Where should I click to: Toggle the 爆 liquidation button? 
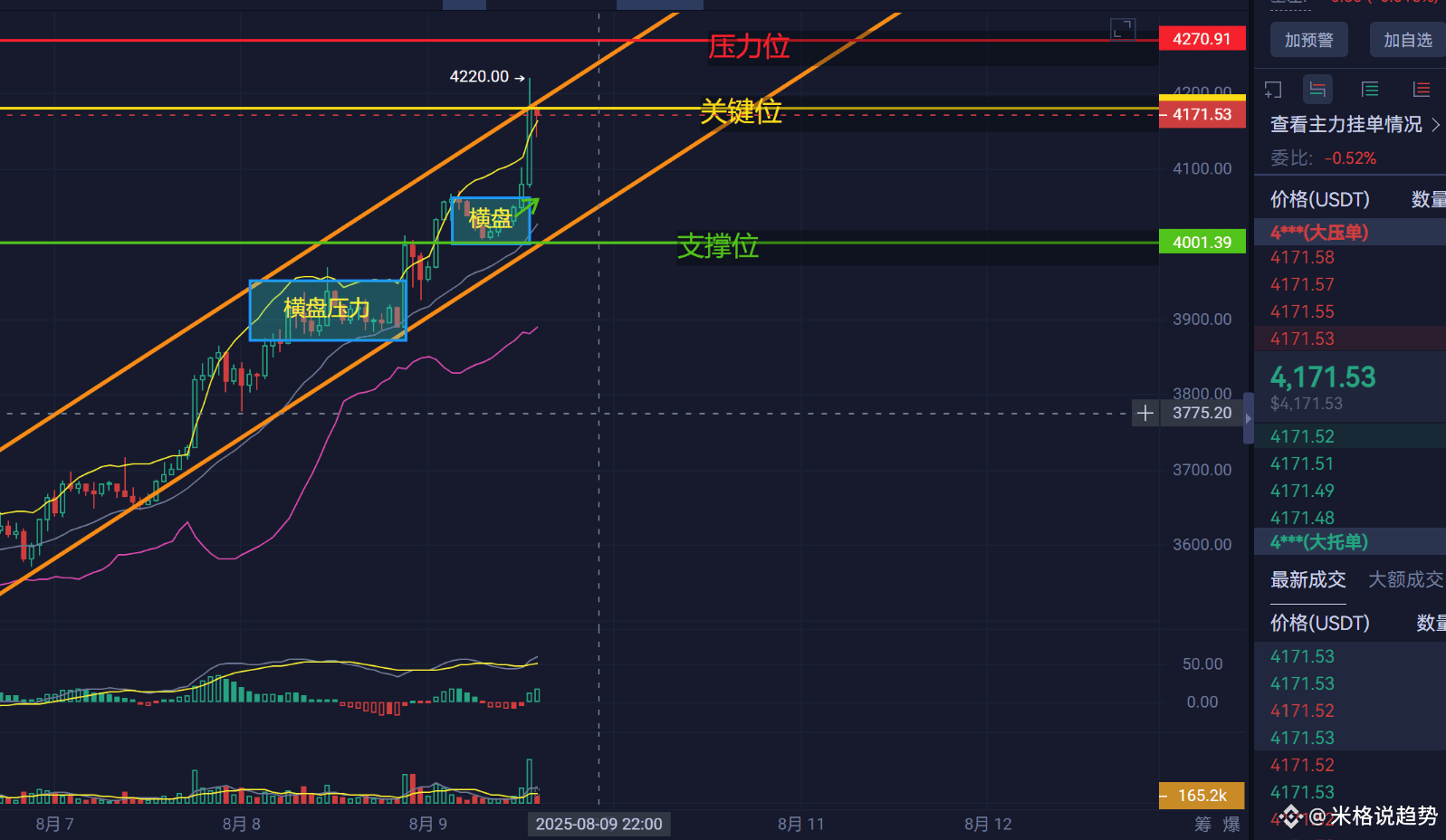(x=1231, y=824)
